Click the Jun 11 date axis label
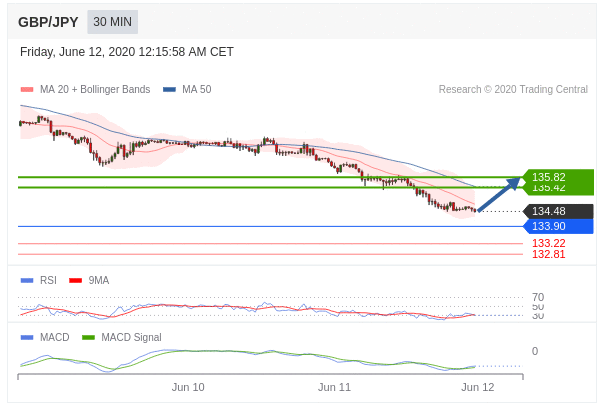 [334, 387]
